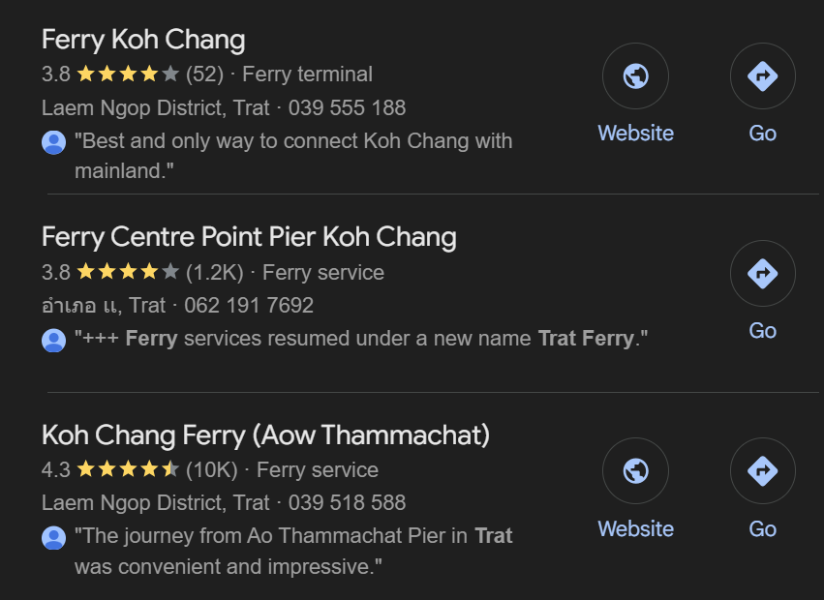Open the Ferry Koh Chang listing title

click(x=143, y=40)
